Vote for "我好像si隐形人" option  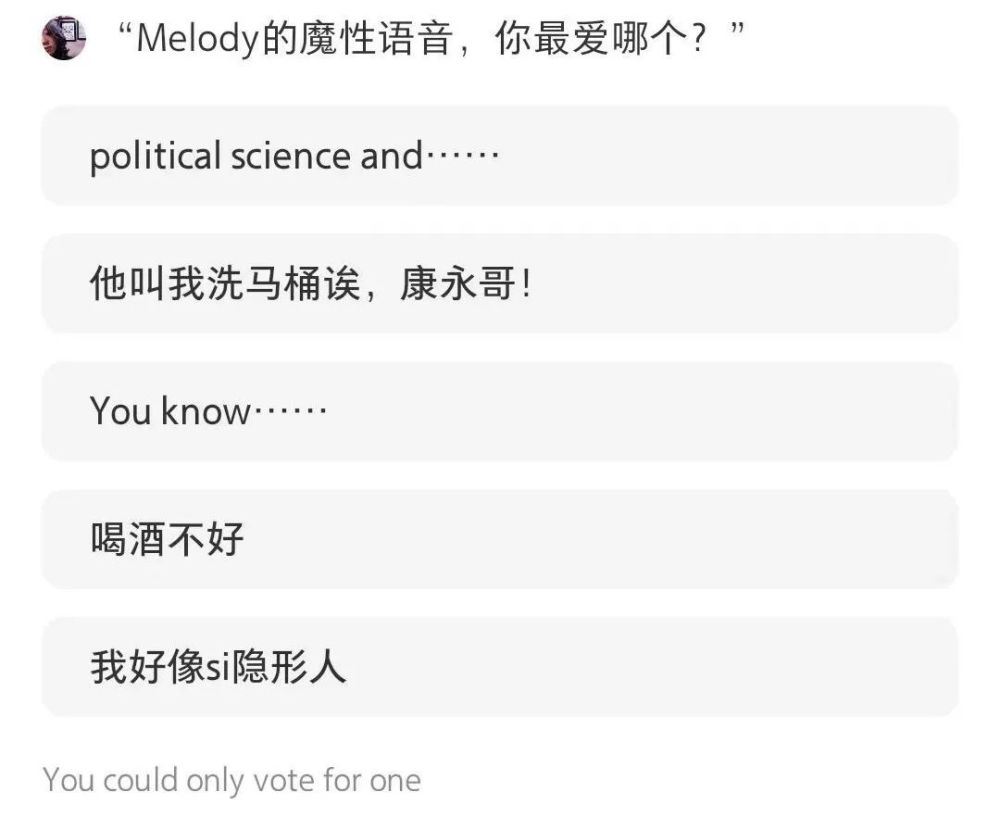(x=500, y=666)
